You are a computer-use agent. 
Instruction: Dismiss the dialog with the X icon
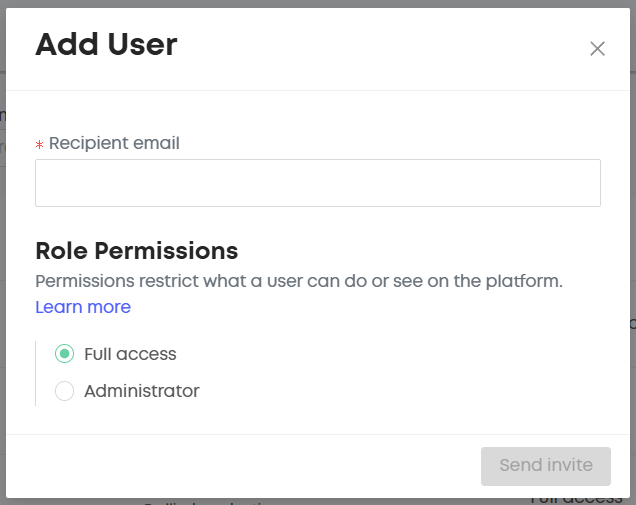(x=597, y=49)
